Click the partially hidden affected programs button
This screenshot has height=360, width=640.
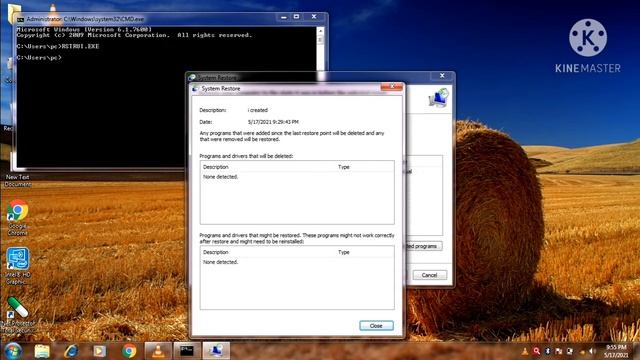(x=423, y=246)
